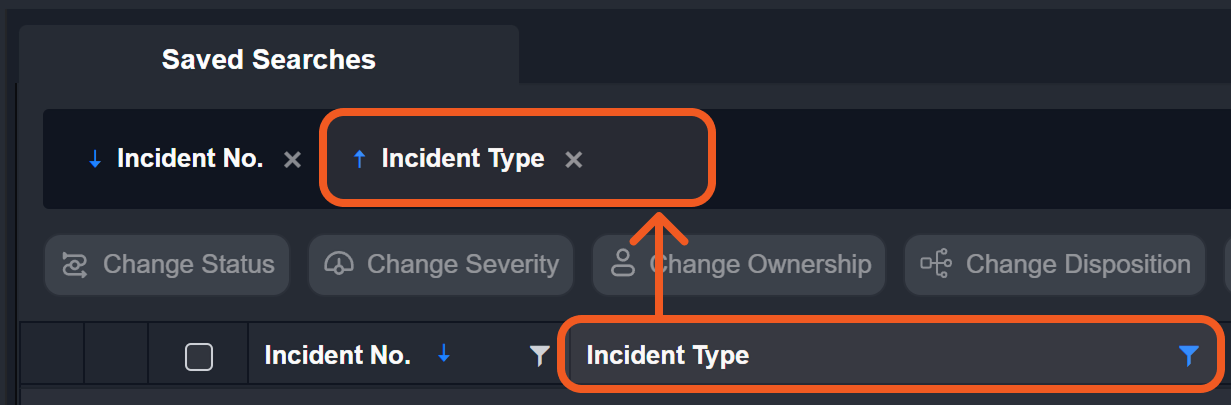Click the down arrow on Incident No. chip
Image resolution: width=1231 pixels, height=405 pixels.
click(x=95, y=159)
